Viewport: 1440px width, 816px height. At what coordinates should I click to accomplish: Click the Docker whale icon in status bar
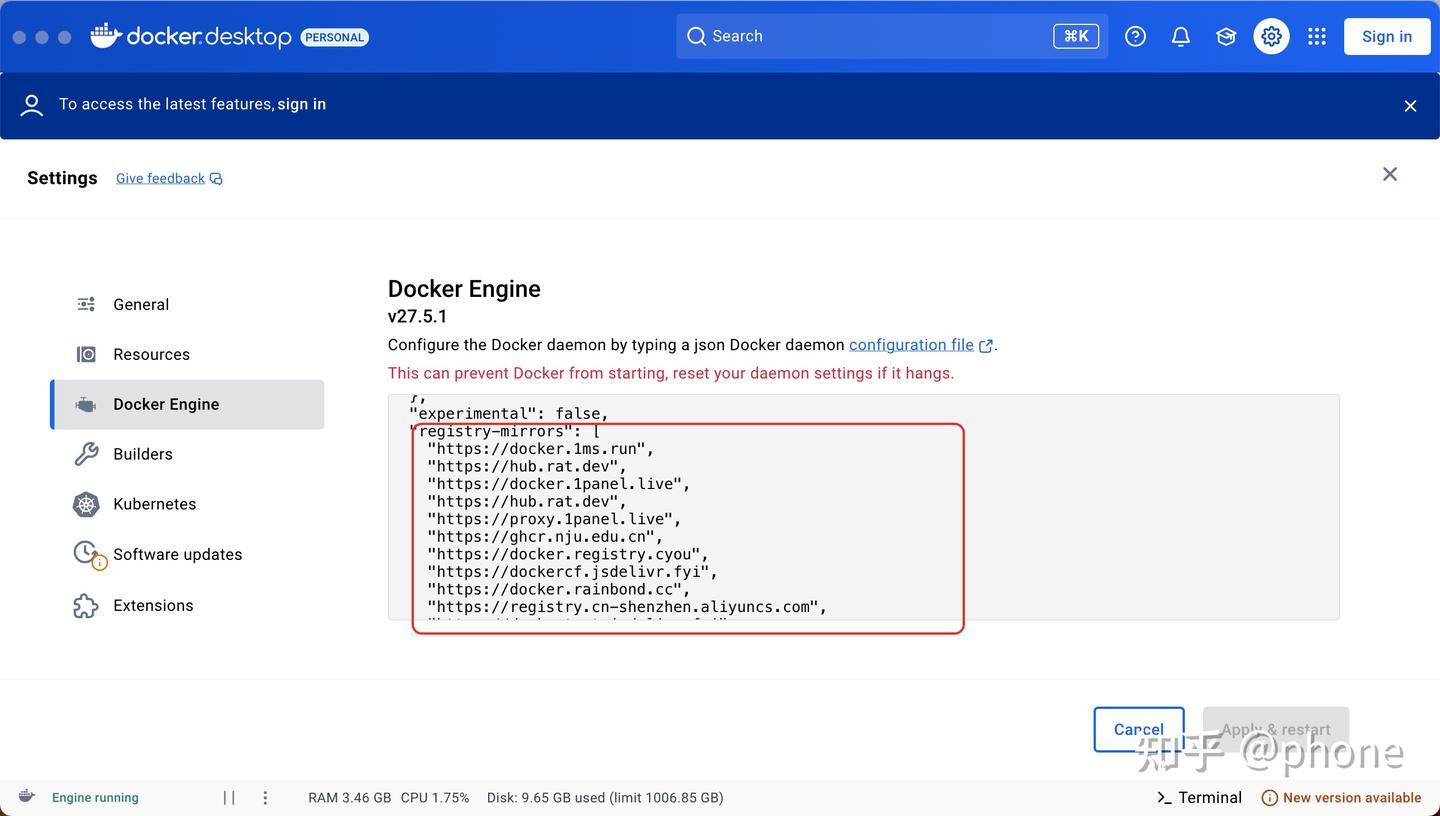point(27,796)
